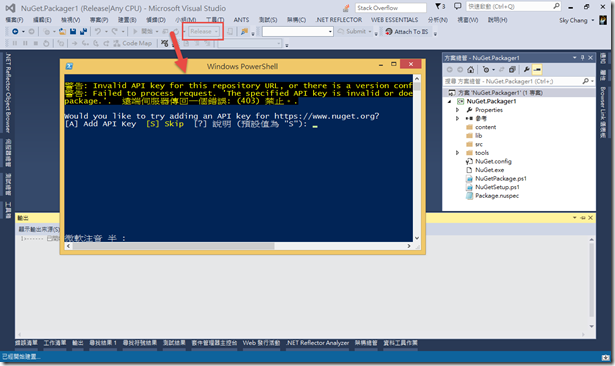This screenshot has width=615, height=366.
Task: Click the PowerShell window title bar icon
Action: tap(69, 66)
